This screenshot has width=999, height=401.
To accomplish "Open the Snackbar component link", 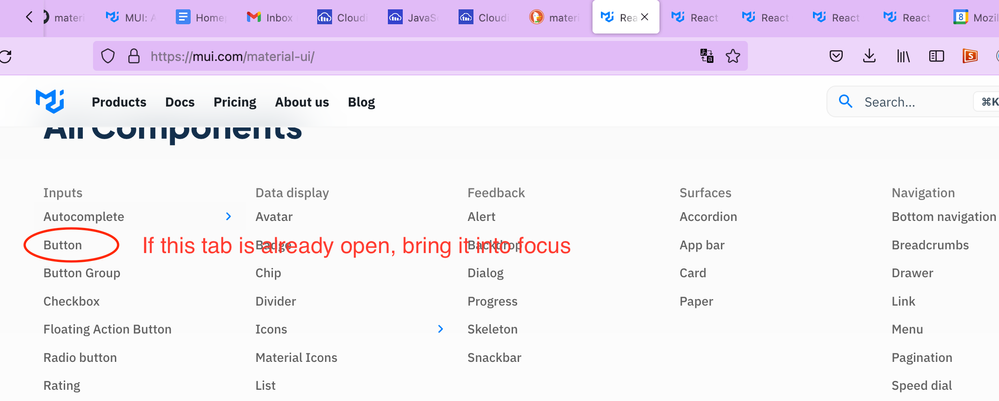I will click(494, 357).
